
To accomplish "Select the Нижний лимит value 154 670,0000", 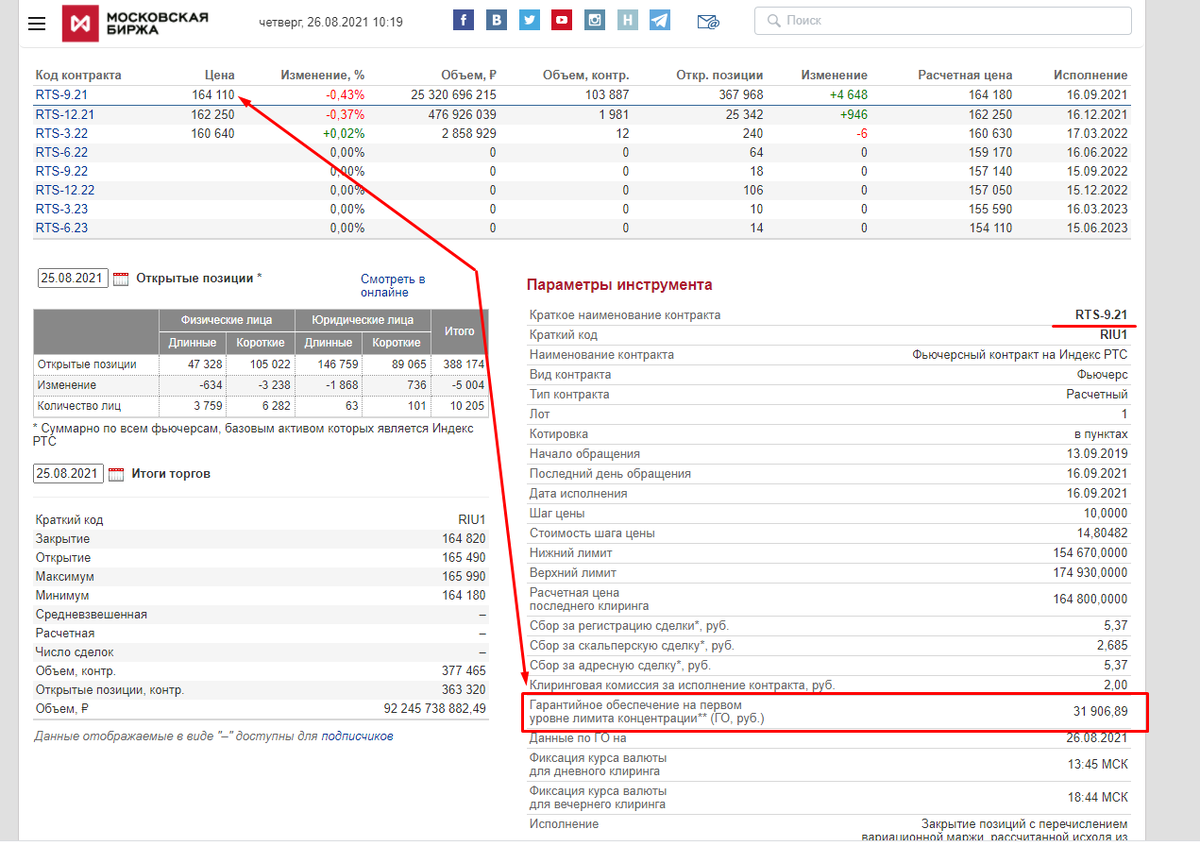I will [x=1089, y=553].
